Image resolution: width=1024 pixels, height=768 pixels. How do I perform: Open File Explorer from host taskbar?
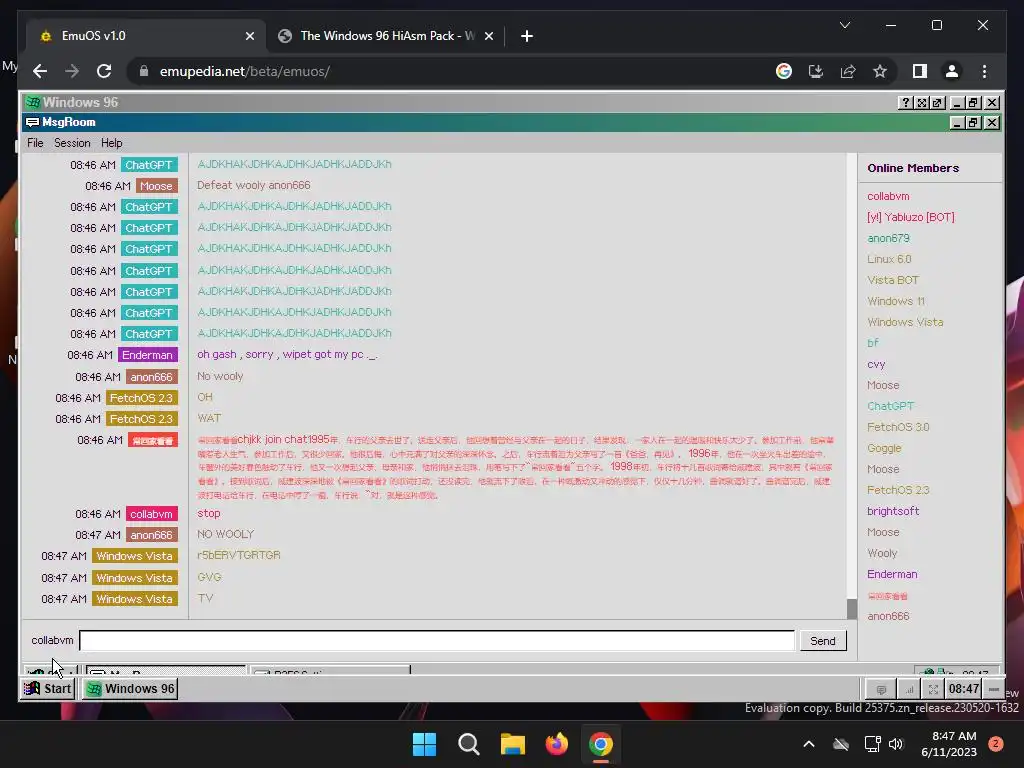click(513, 744)
